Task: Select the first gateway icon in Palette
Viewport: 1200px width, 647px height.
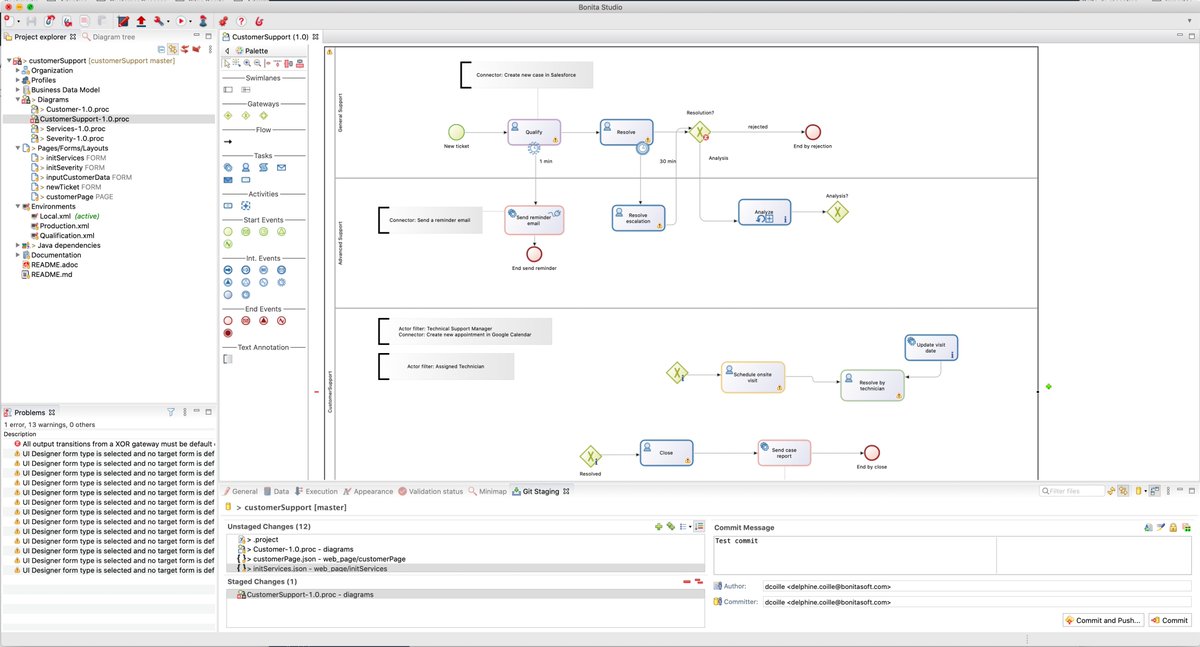Action: (x=229, y=115)
